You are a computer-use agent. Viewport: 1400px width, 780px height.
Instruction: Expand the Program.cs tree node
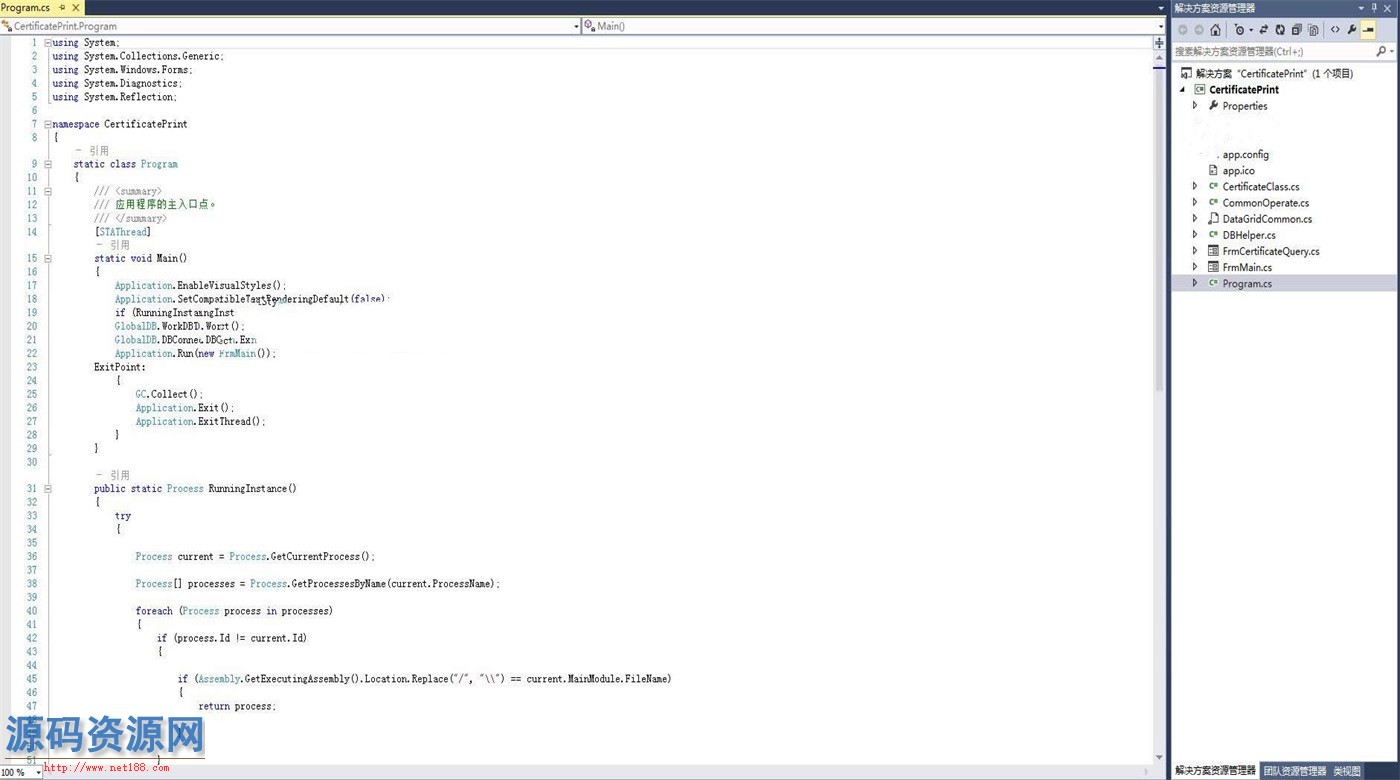tap(1194, 283)
